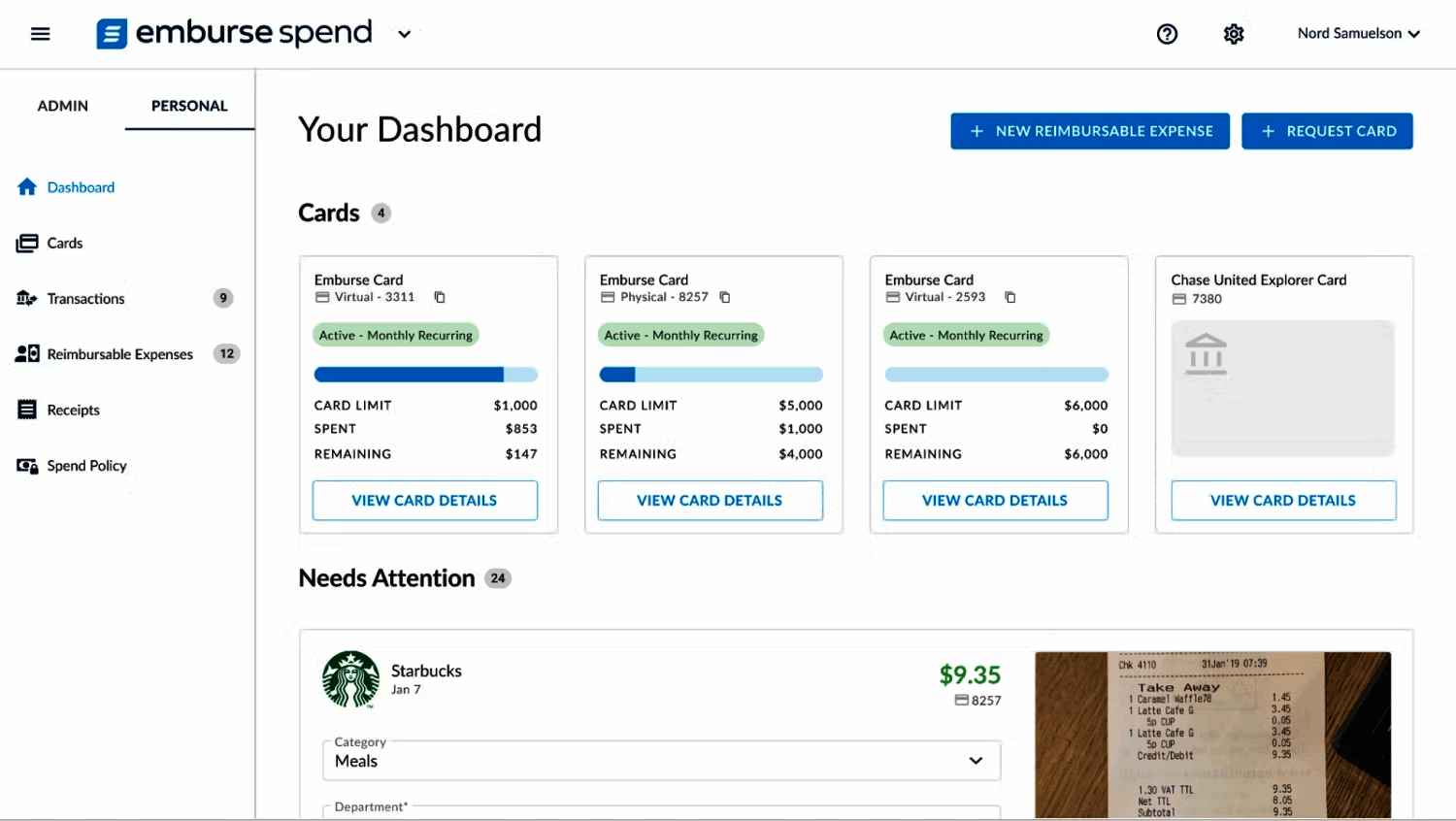Expand the Category Meals dropdown

(x=976, y=761)
